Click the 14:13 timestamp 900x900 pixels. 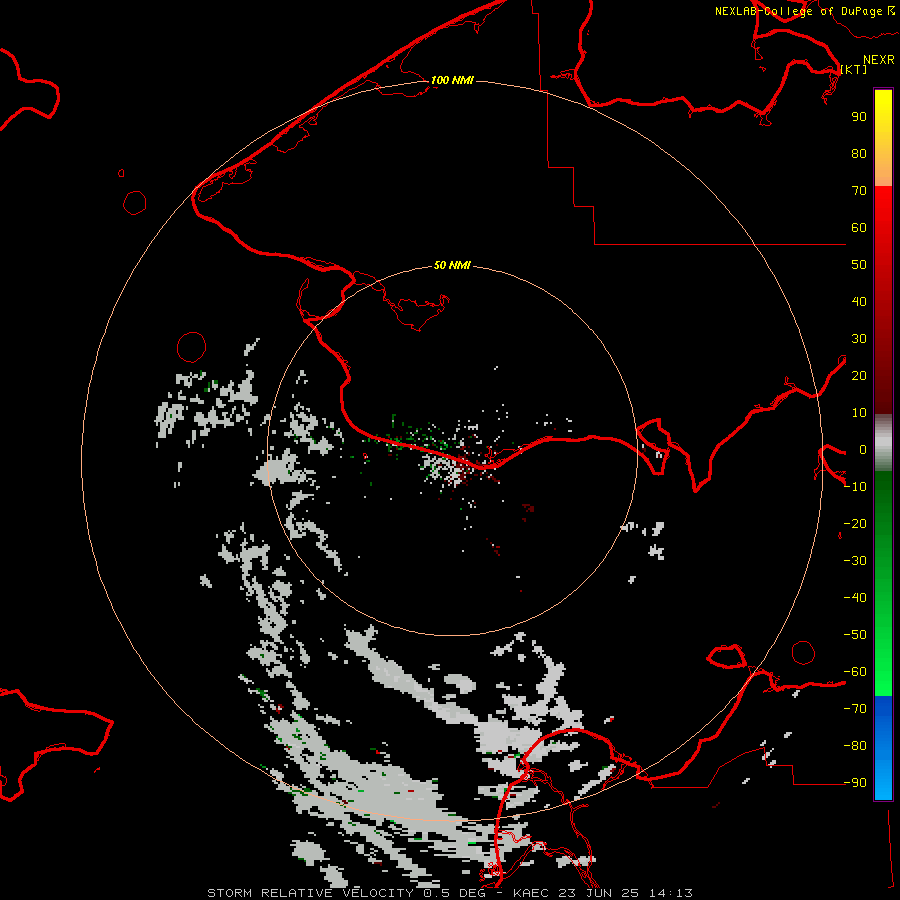(x=671, y=893)
